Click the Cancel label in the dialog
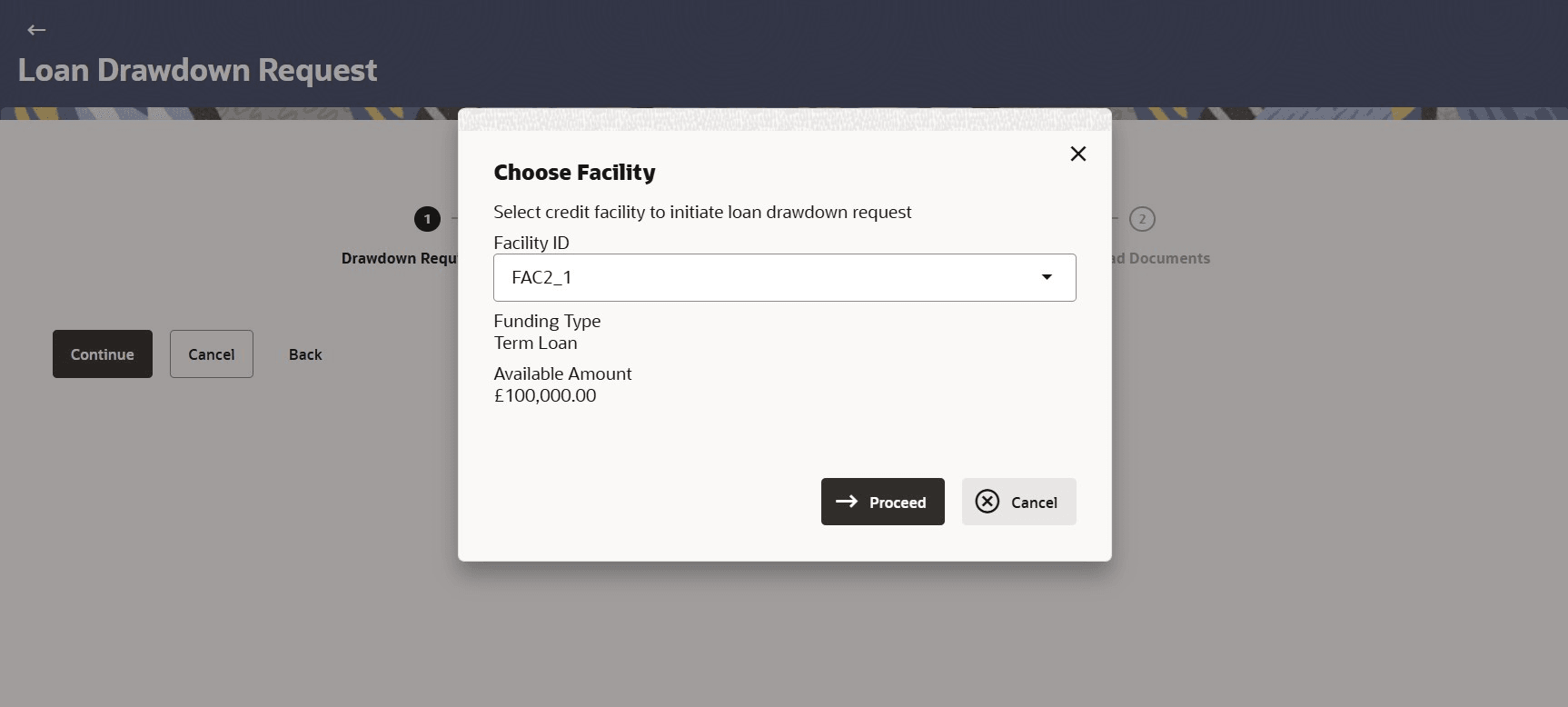1568x707 pixels. (x=1034, y=503)
